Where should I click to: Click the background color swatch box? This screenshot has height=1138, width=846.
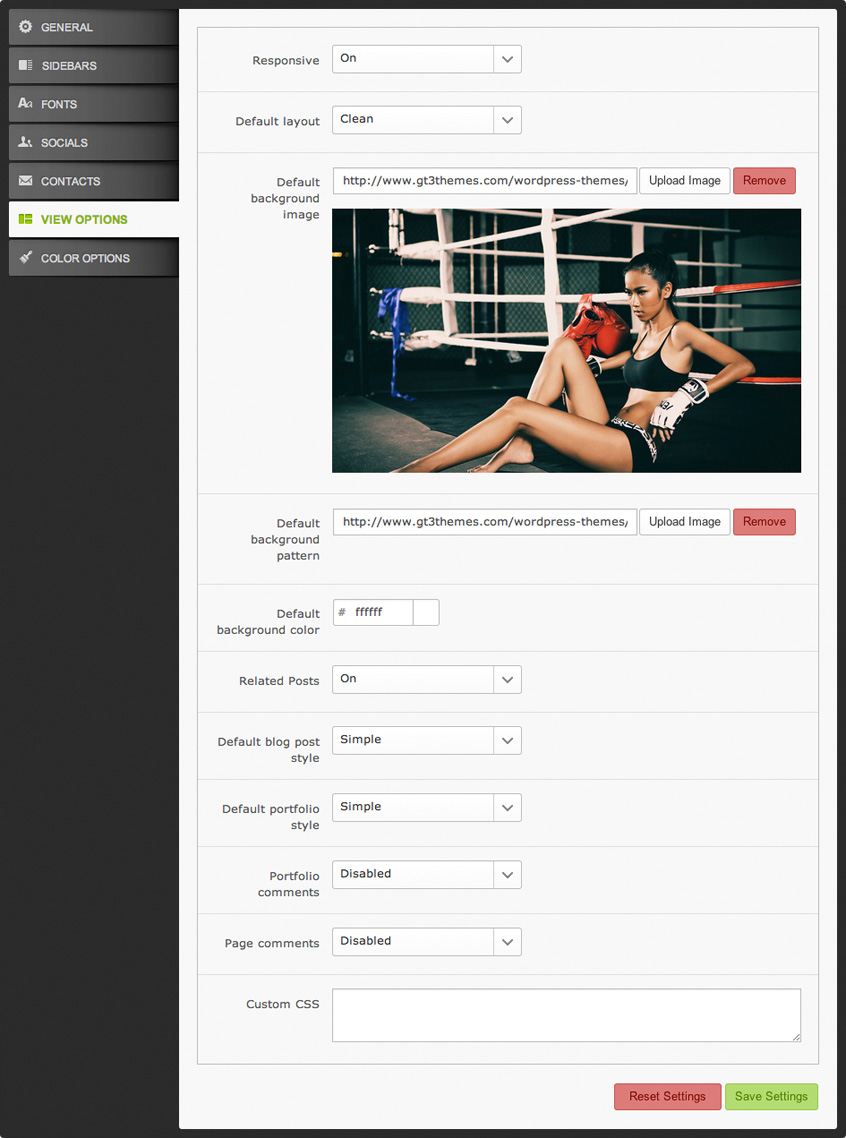pos(426,613)
